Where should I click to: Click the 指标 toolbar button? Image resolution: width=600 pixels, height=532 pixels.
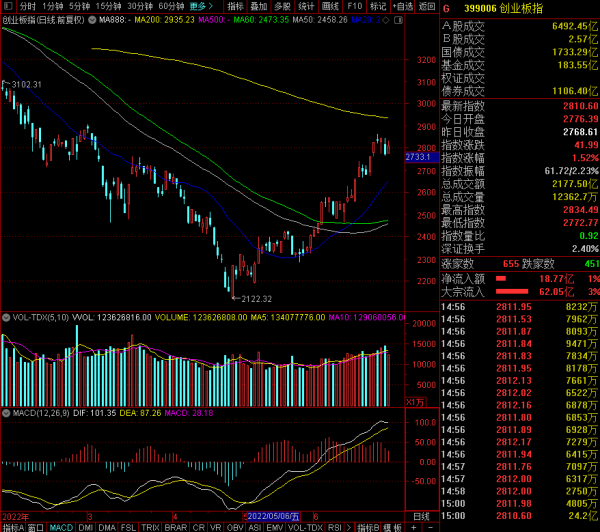[x=234, y=6]
